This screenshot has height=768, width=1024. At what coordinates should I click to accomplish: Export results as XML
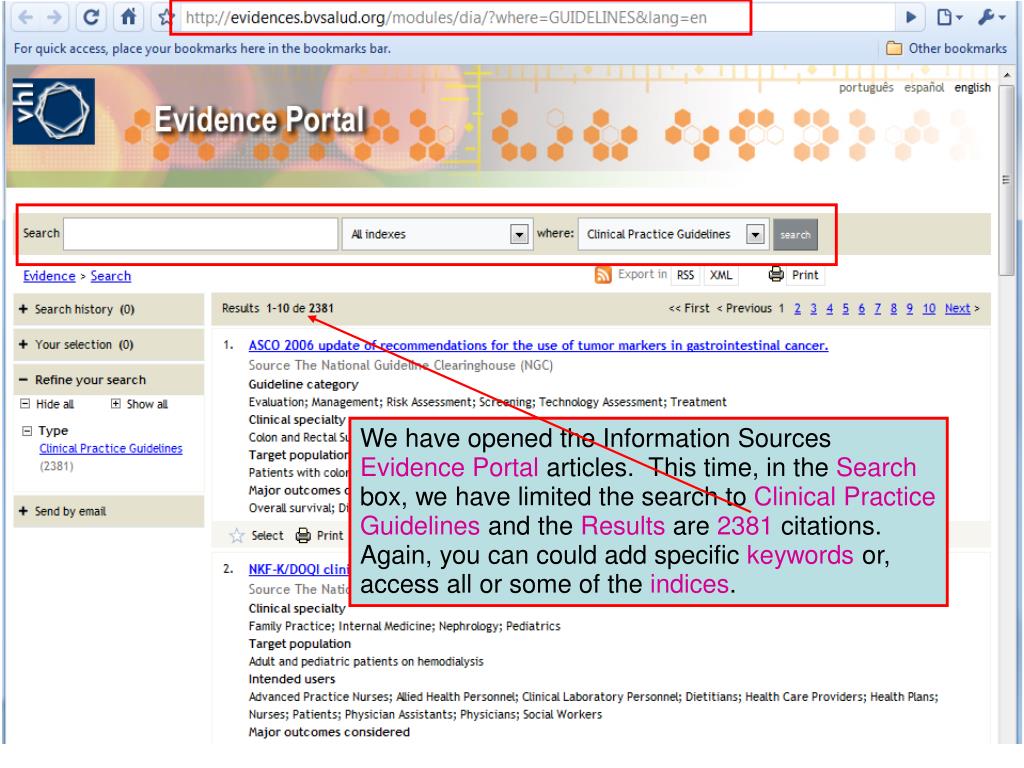coord(721,275)
